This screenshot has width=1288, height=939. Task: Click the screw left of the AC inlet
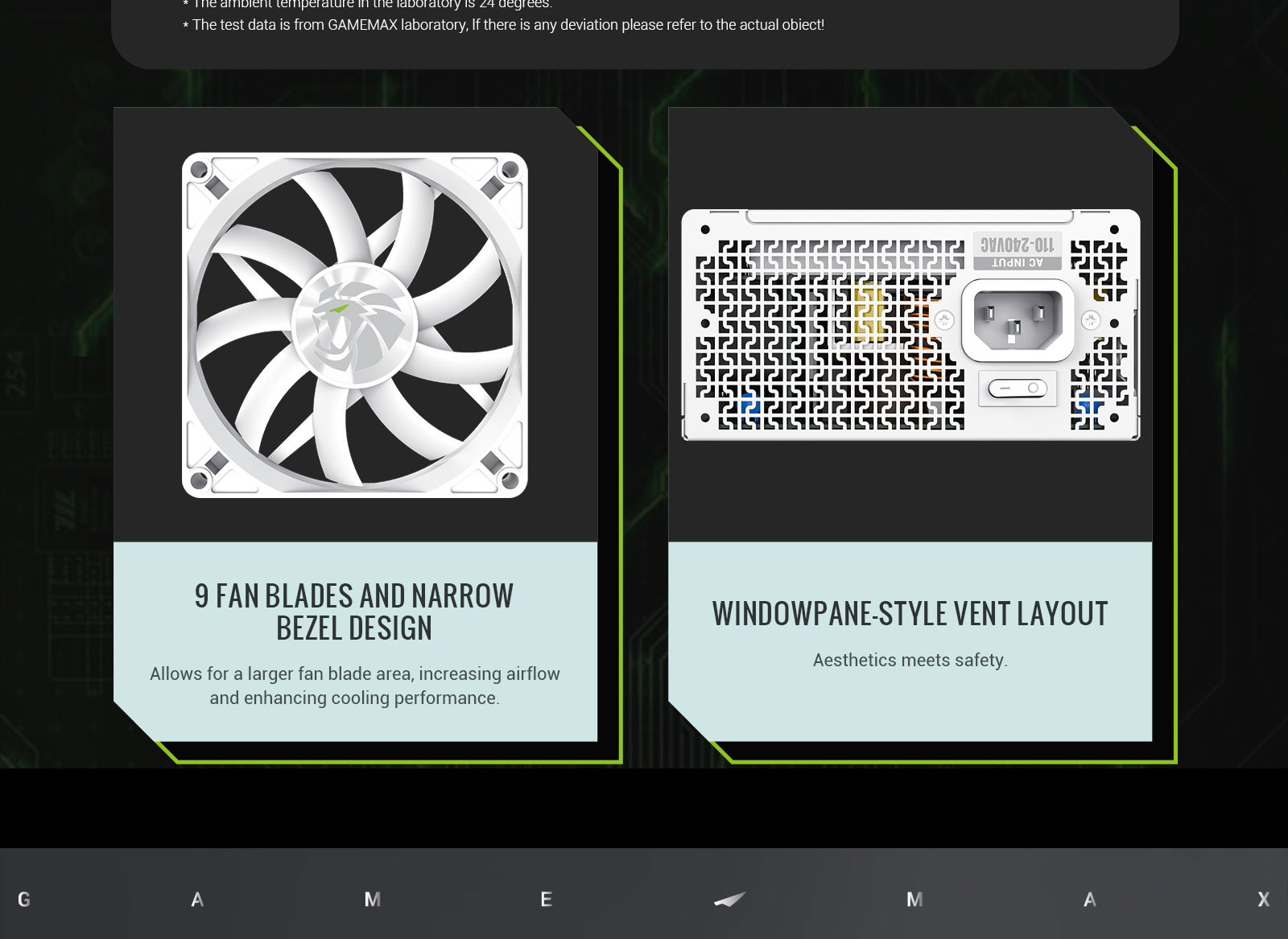(x=944, y=320)
